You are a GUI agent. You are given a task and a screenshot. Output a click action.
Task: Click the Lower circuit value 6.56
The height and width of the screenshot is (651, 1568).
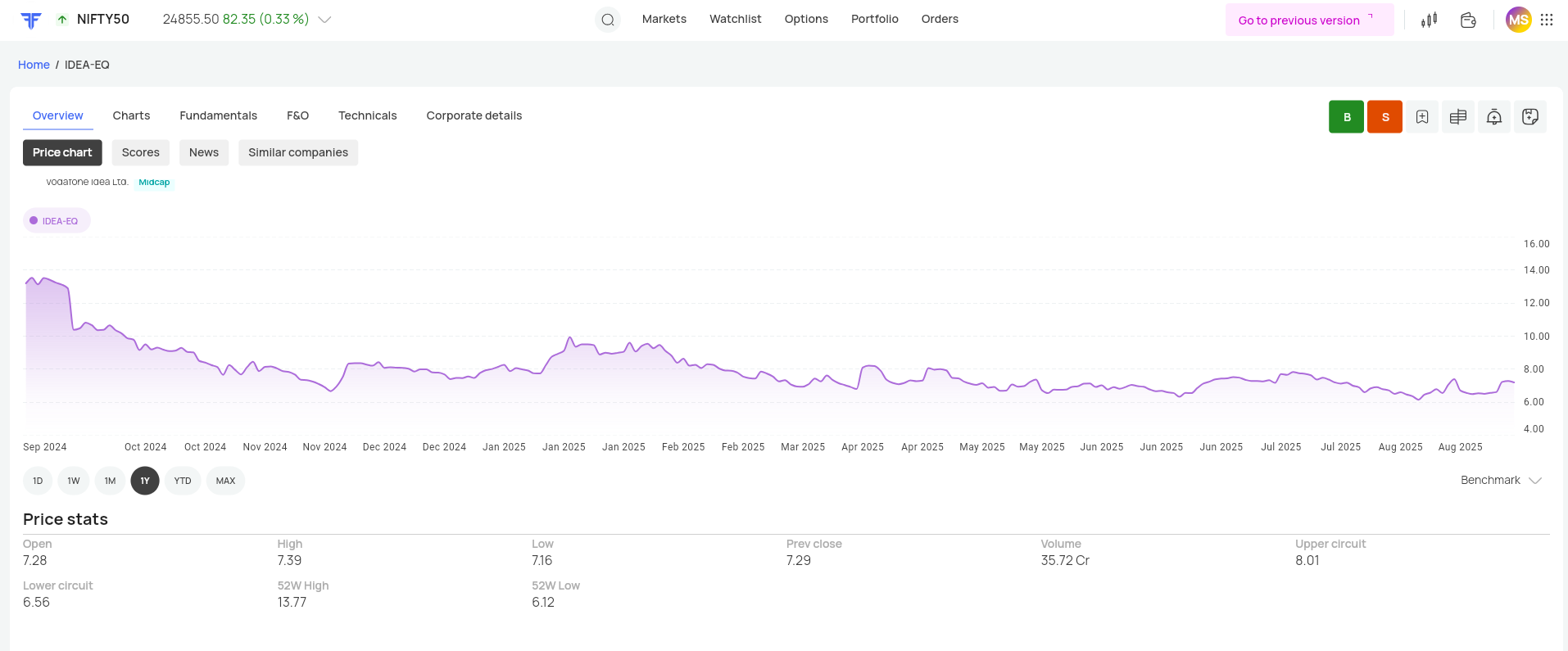(36, 602)
